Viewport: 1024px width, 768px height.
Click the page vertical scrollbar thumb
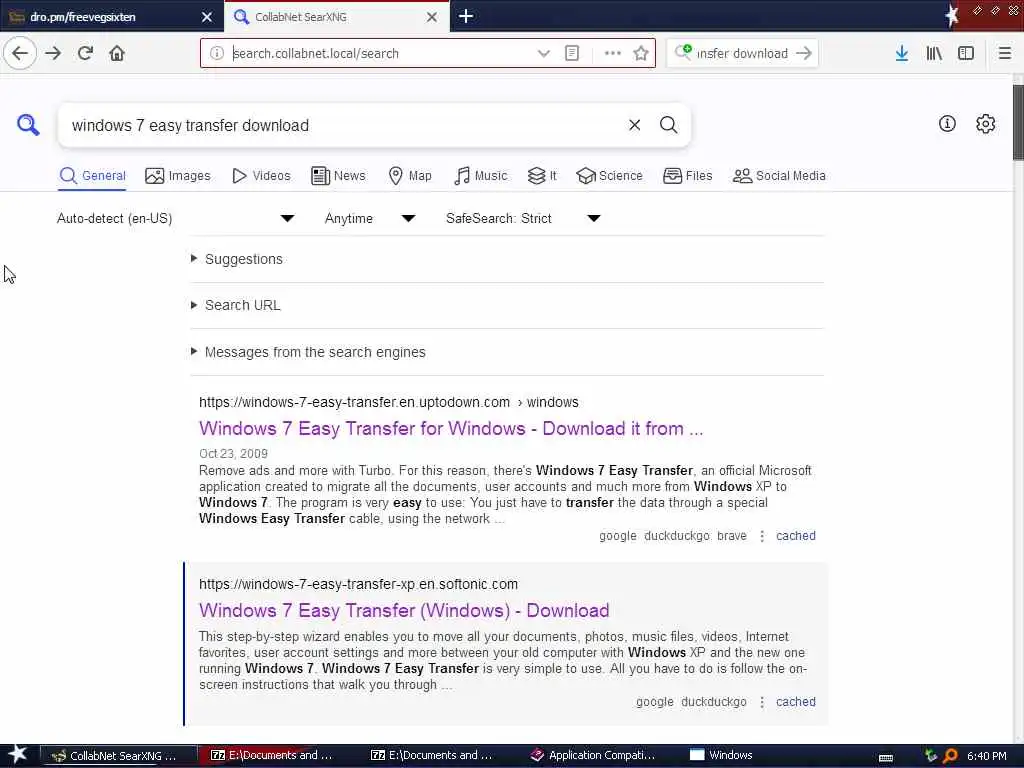pyautogui.click(x=1018, y=122)
